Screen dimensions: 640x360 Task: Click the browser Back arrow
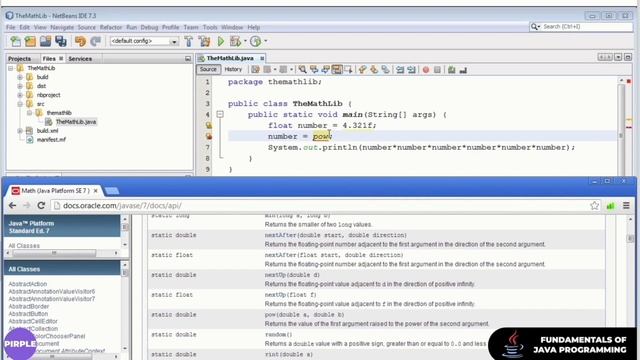point(12,205)
